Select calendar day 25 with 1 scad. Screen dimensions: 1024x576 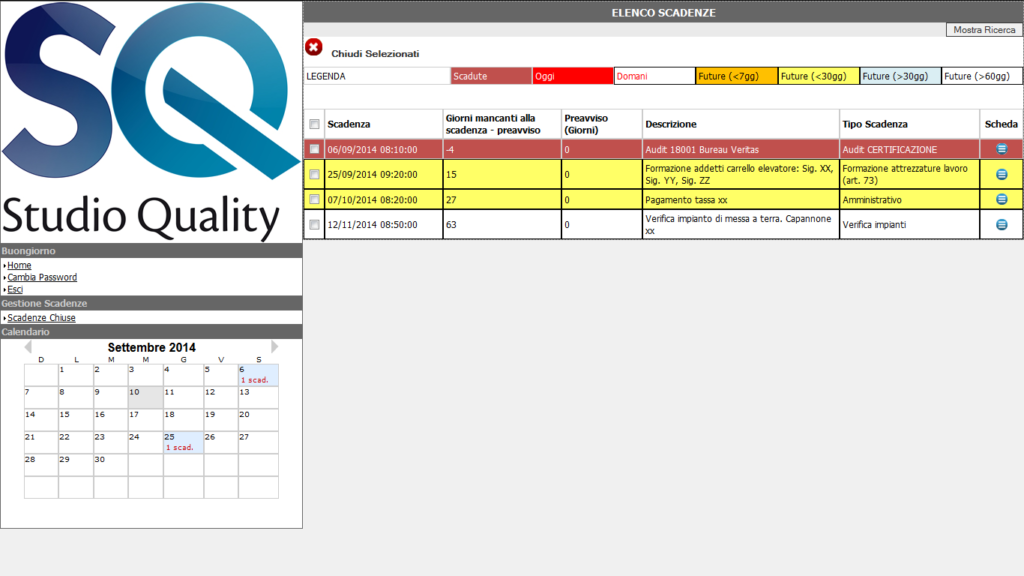[183, 442]
